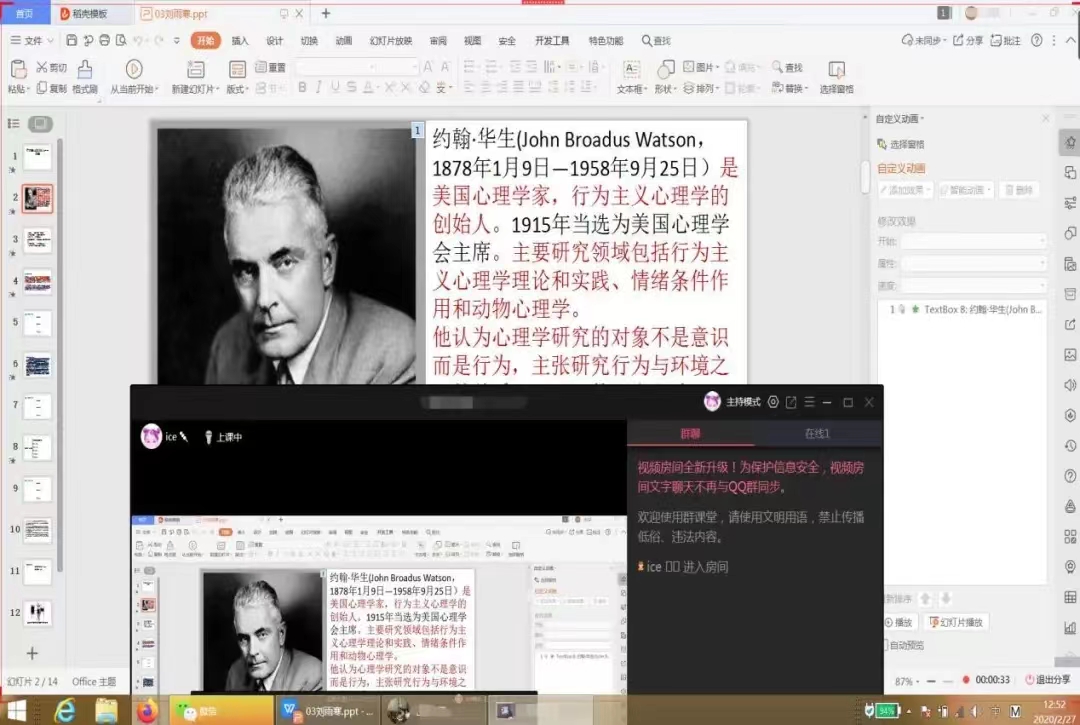Click the Cut (剪切) scissors icon
Viewport: 1080px width, 725px height.
coord(43,67)
